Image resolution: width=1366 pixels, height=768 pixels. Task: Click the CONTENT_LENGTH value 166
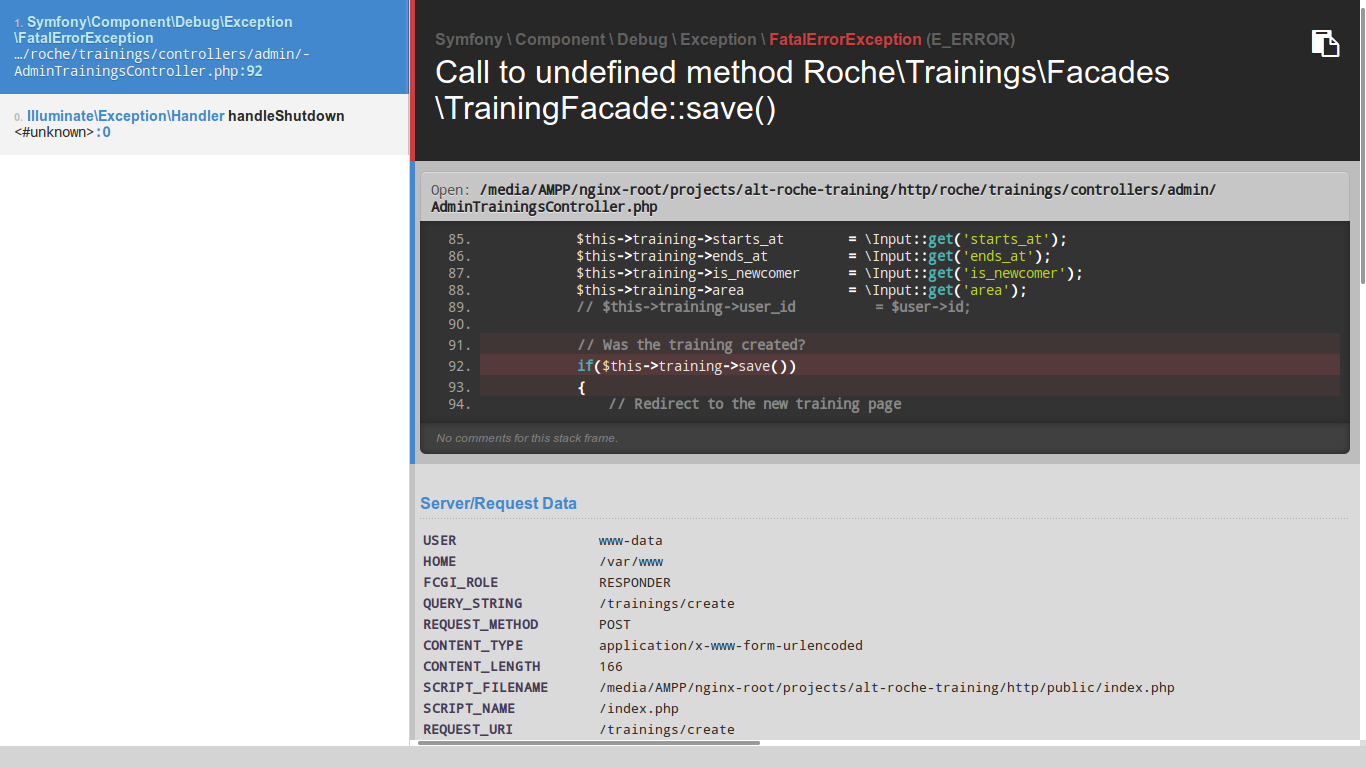pyautogui.click(x=610, y=666)
